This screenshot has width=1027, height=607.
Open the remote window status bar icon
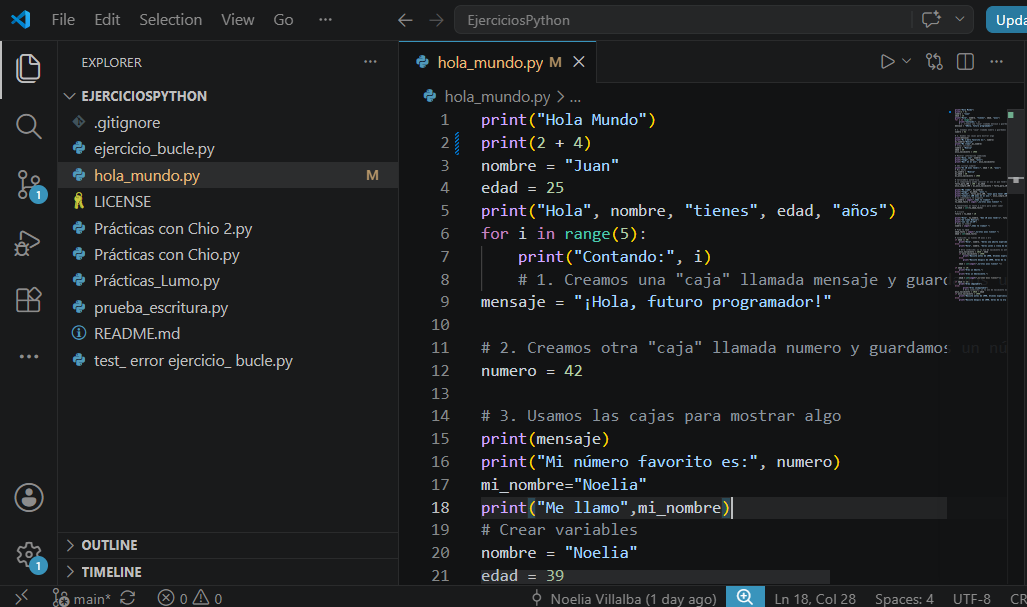[21, 597]
